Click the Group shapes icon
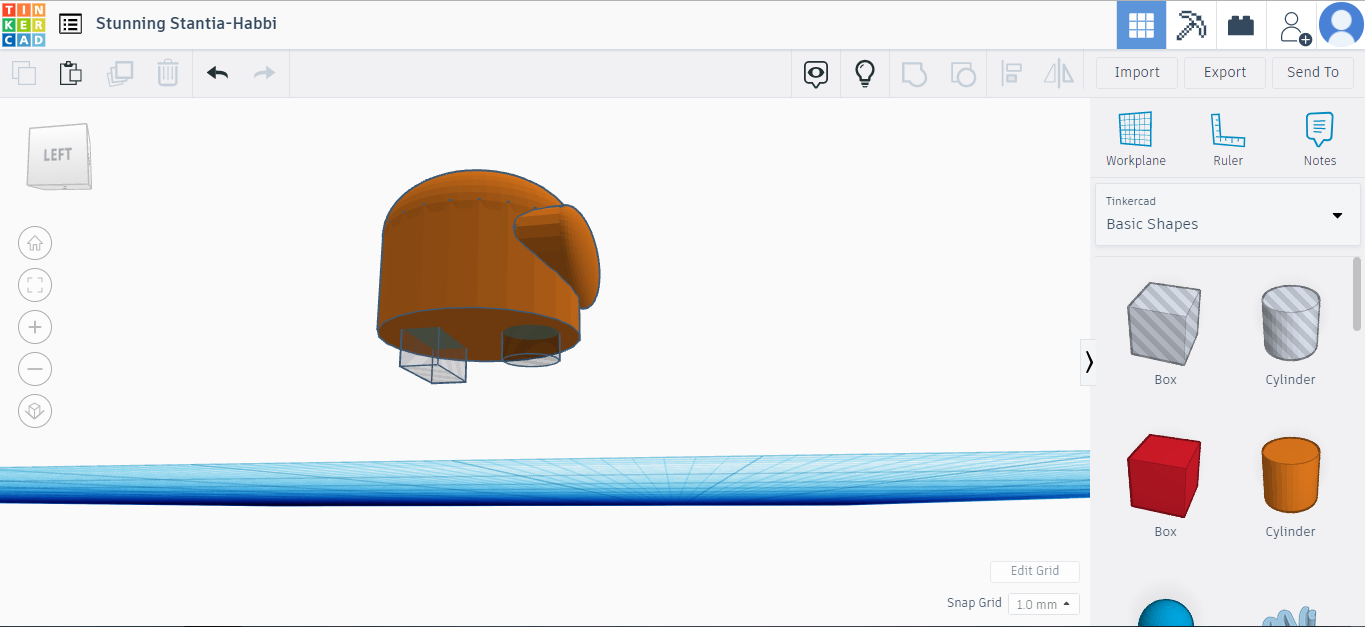 [x=914, y=74]
